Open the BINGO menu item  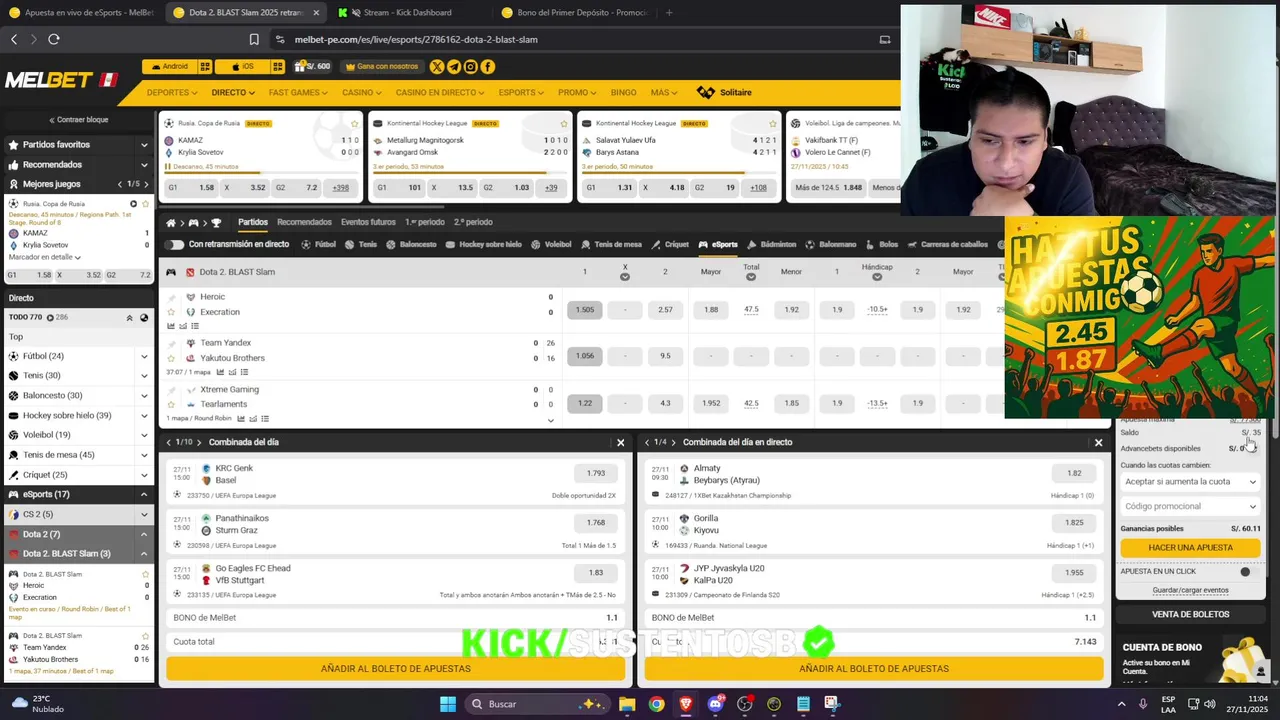click(x=623, y=92)
